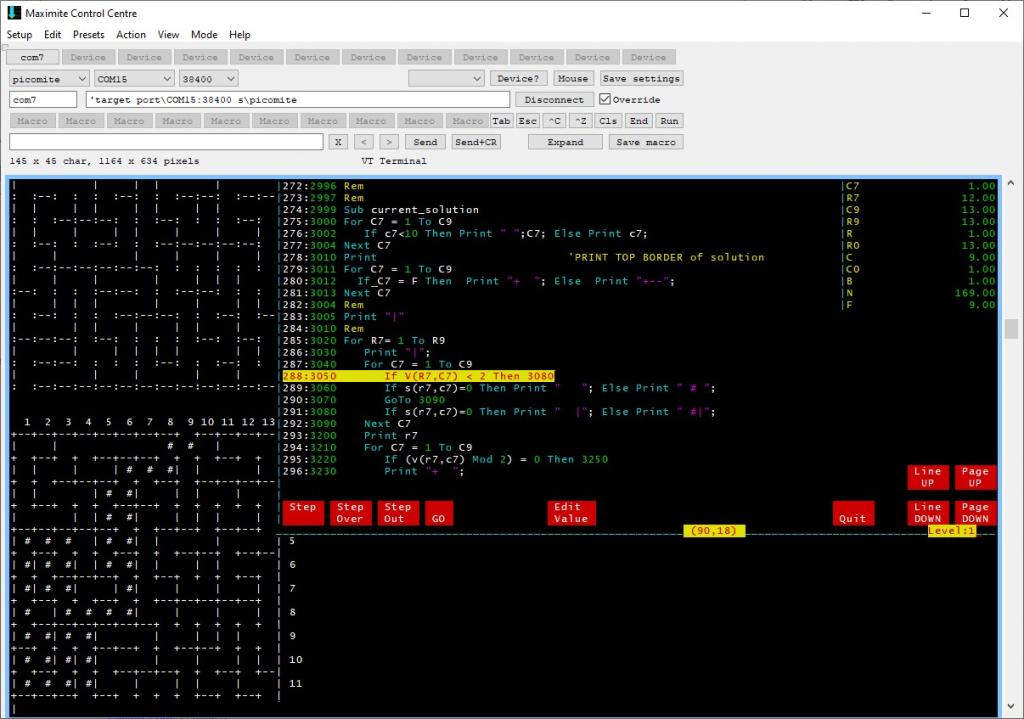The width and height of the screenshot is (1024, 719).
Task: Click the Edit Value button
Action: 571,512
